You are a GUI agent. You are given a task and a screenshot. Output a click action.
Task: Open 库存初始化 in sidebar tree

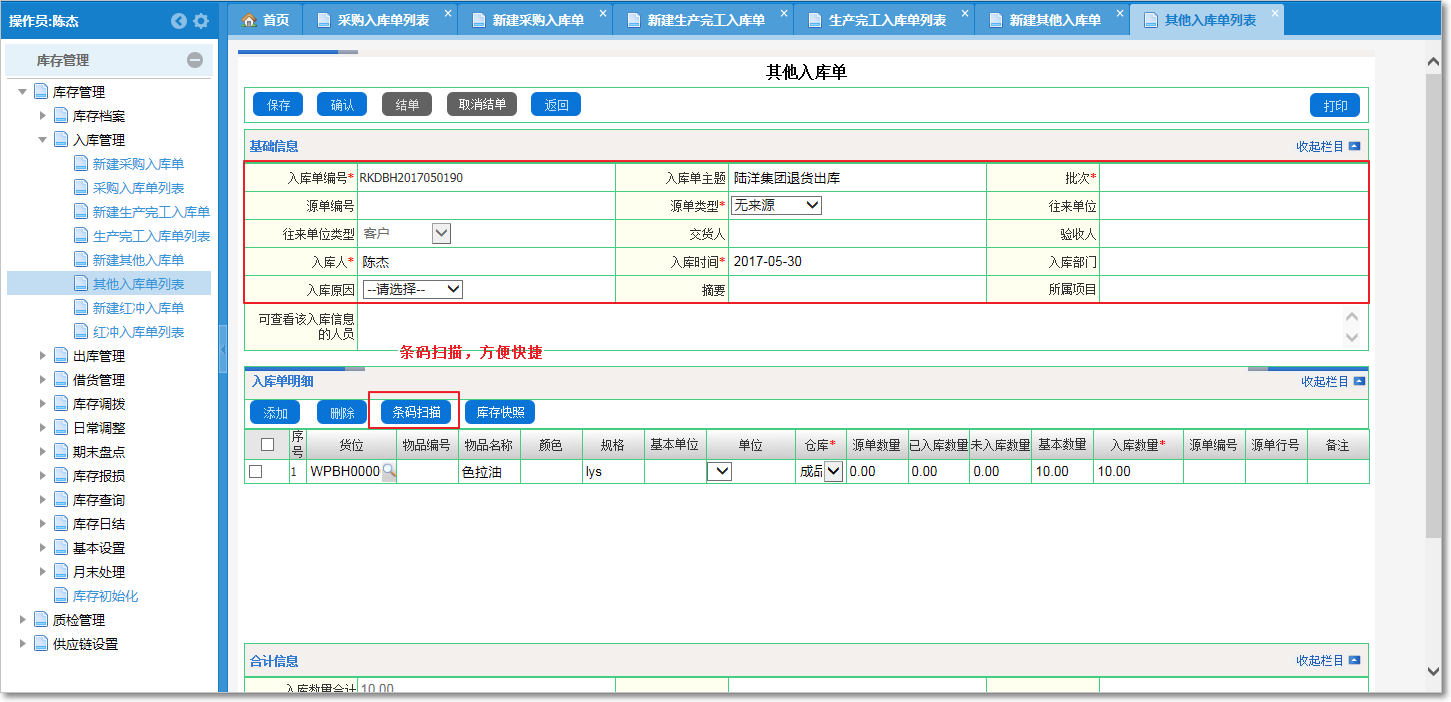105,596
